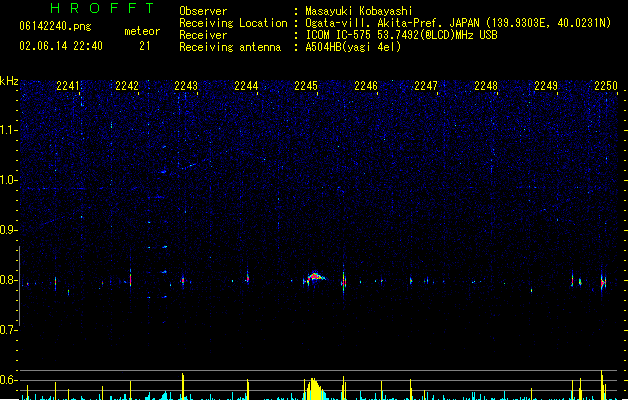Image resolution: width=629 pixels, height=400 pixels.
Task: Click the 2244 time marker
Action: pos(246,86)
